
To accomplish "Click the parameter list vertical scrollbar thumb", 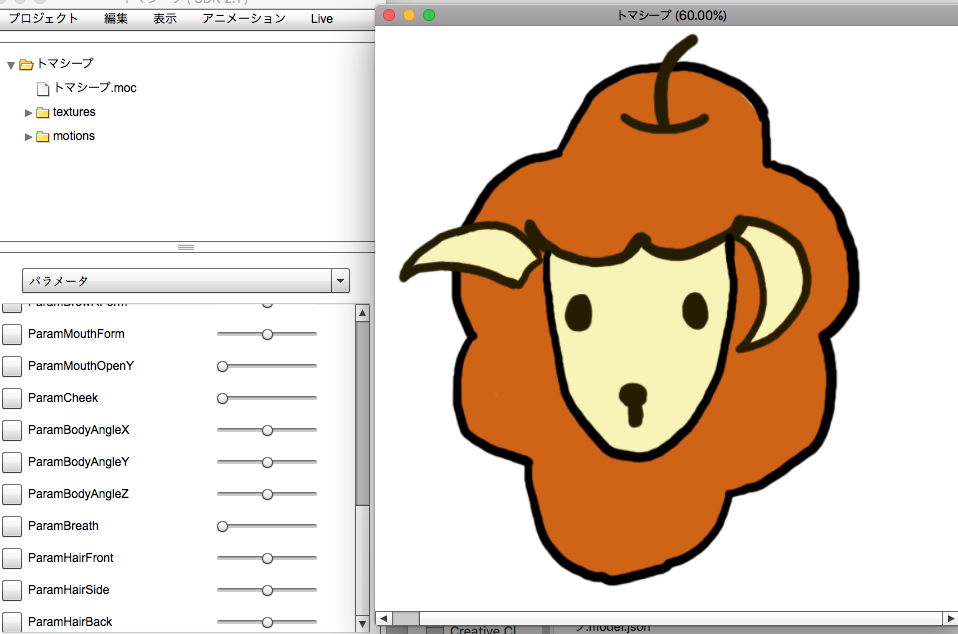I will (362, 414).
